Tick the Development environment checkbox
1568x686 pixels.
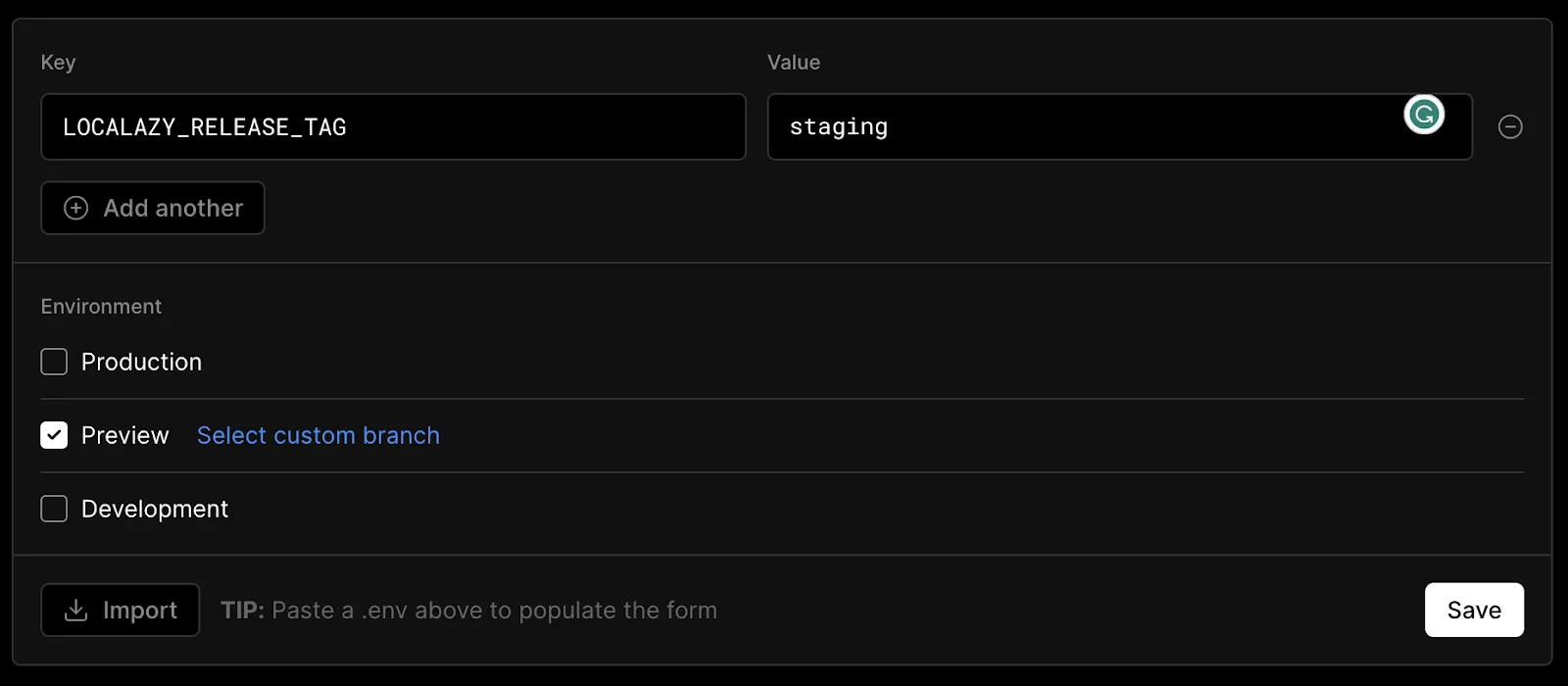click(x=54, y=509)
